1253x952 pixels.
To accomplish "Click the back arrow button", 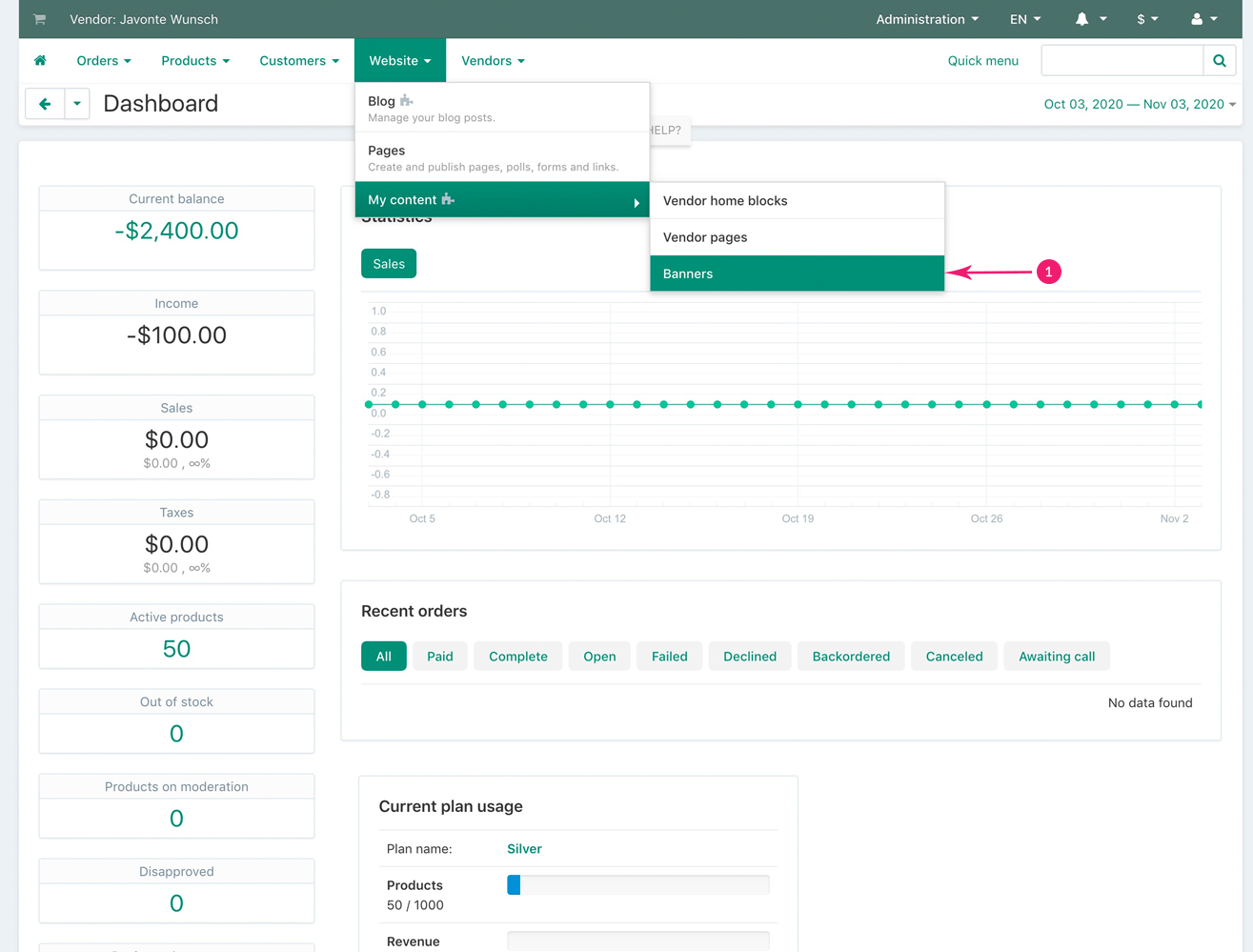I will (x=45, y=104).
